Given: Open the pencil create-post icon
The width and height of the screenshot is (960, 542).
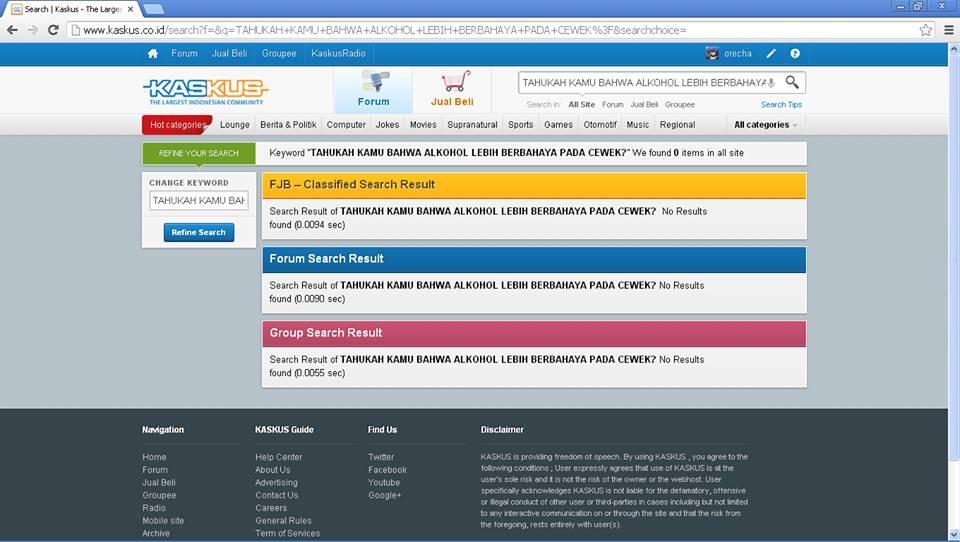Looking at the screenshot, I should 771,53.
